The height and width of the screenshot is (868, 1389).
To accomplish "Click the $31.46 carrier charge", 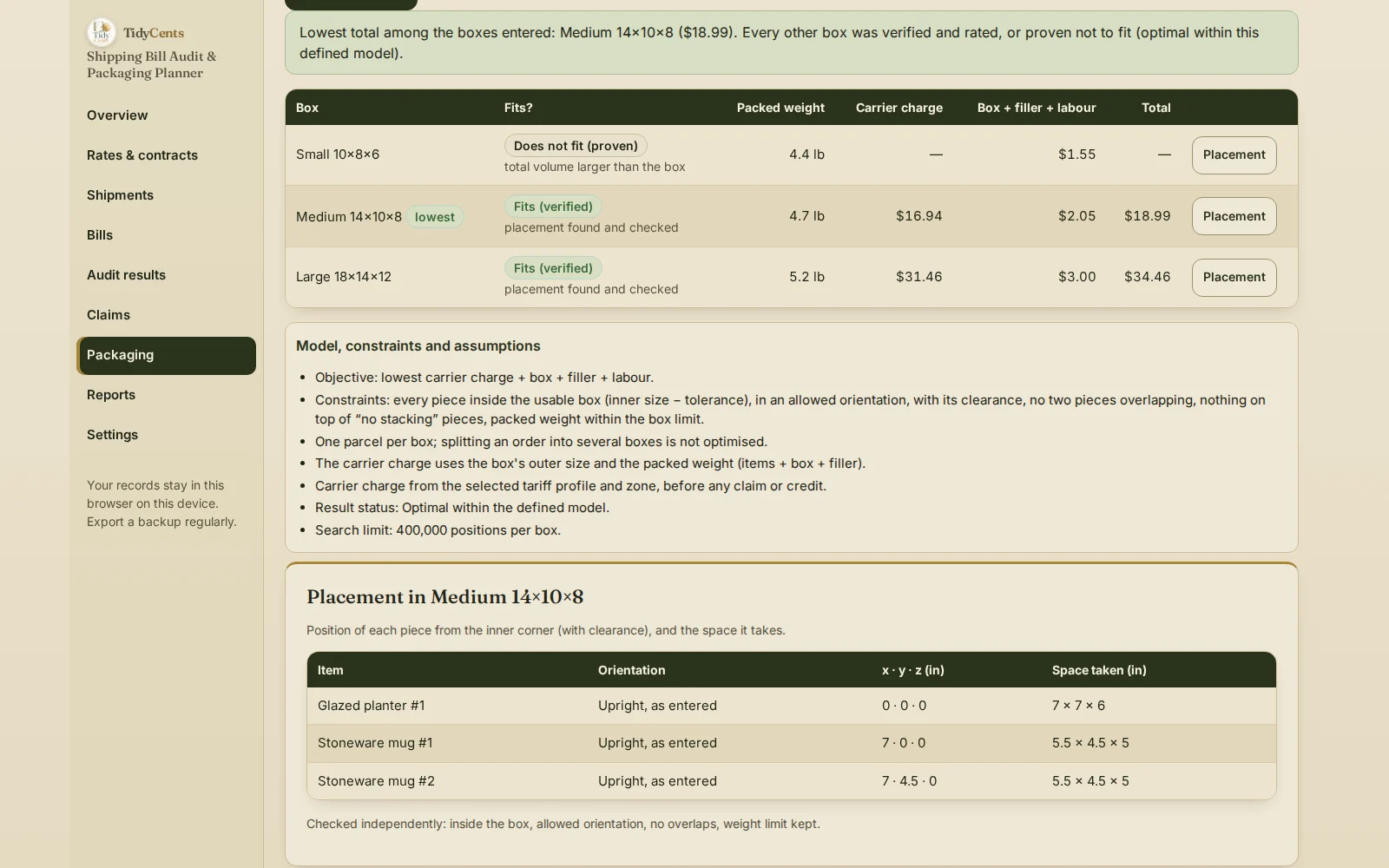I will click(x=918, y=277).
